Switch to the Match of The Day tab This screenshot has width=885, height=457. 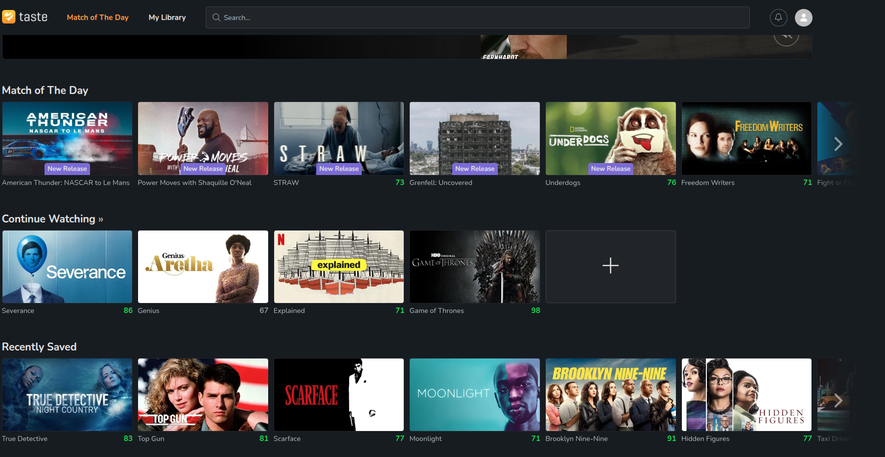pyautogui.click(x=98, y=18)
